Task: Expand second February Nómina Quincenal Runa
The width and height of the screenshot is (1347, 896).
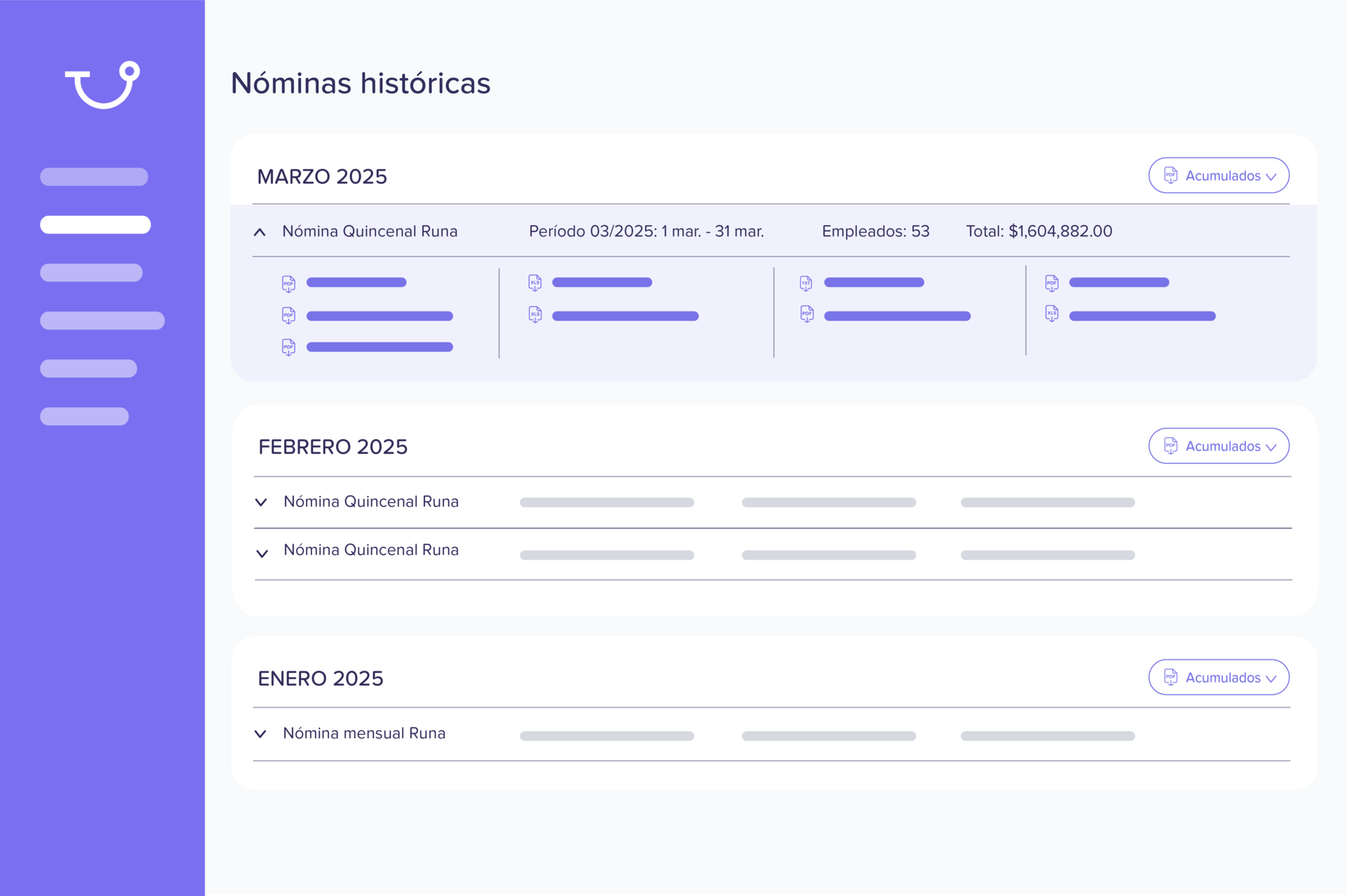Action: coord(262,554)
